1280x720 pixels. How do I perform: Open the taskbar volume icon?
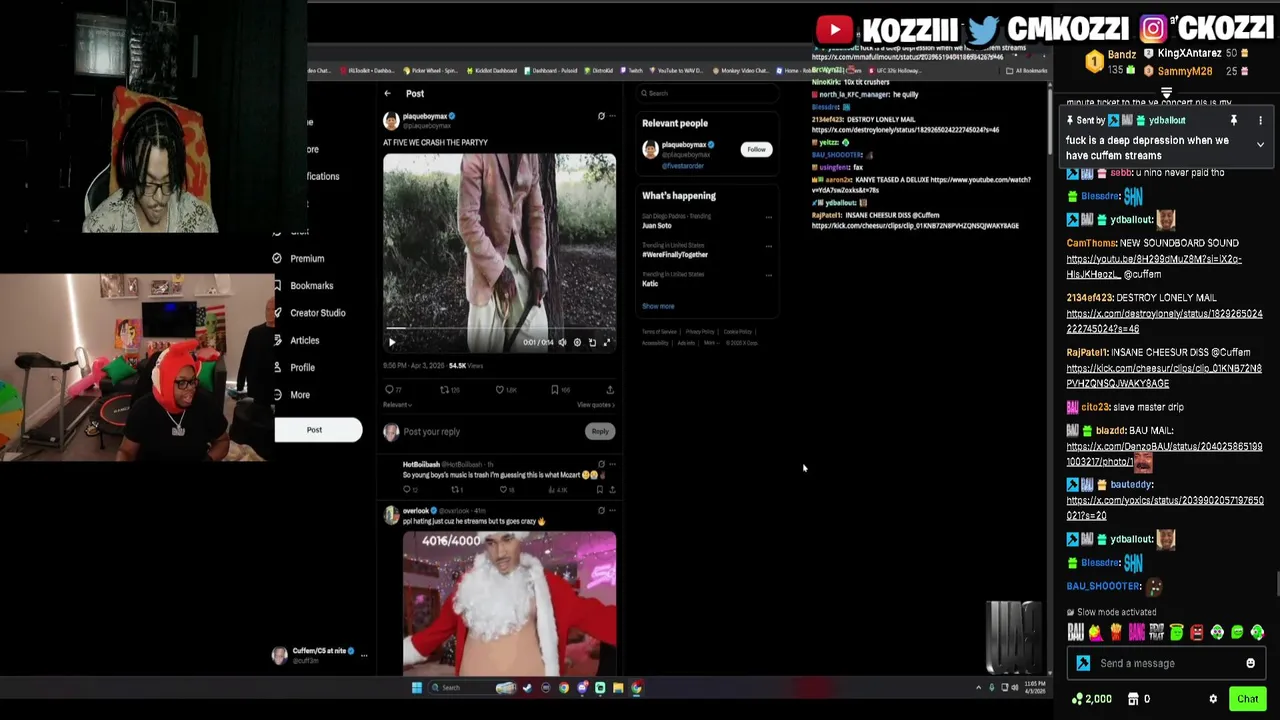pos(1014,688)
